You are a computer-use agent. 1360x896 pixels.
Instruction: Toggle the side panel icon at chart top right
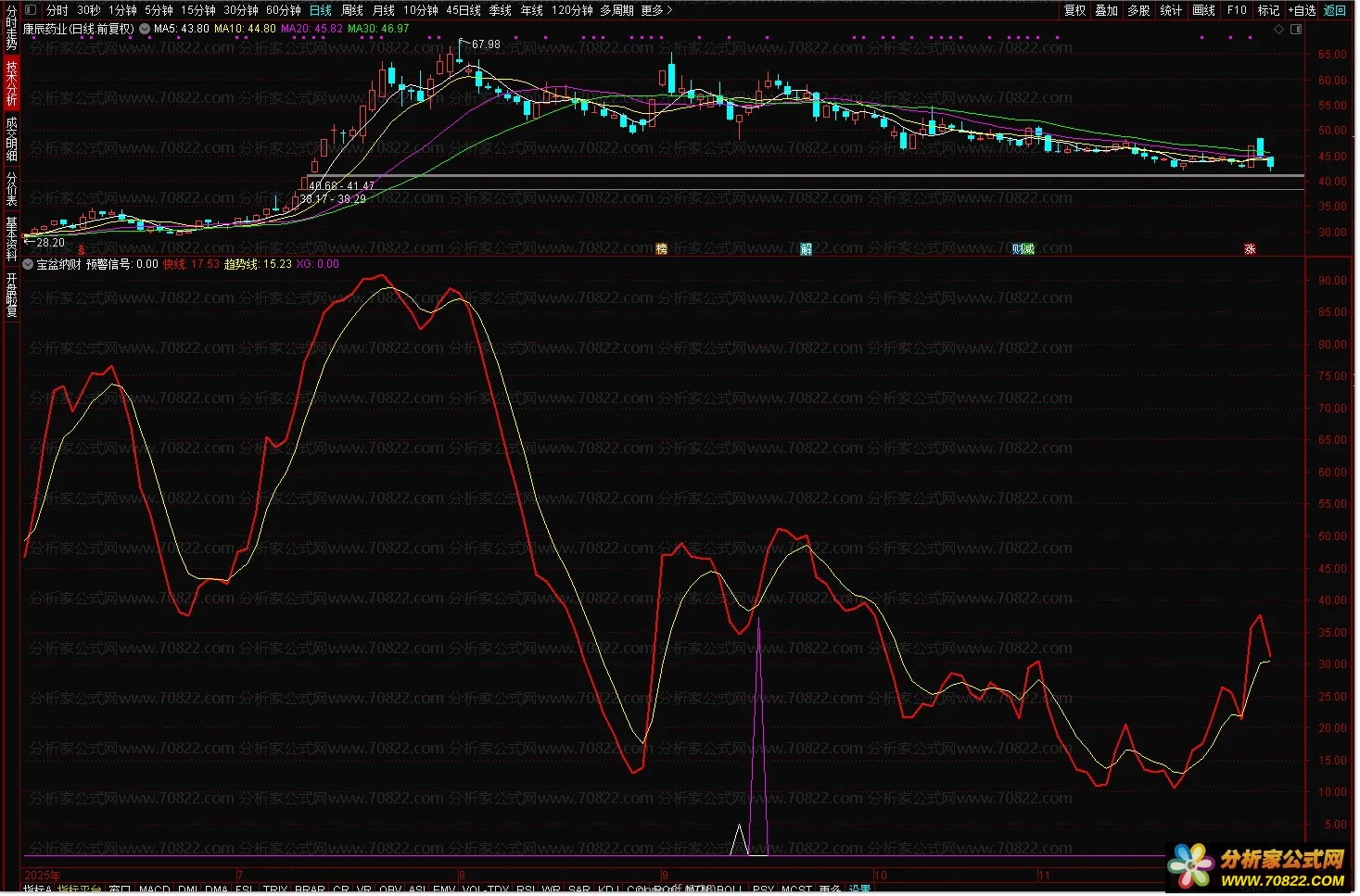tap(1296, 30)
